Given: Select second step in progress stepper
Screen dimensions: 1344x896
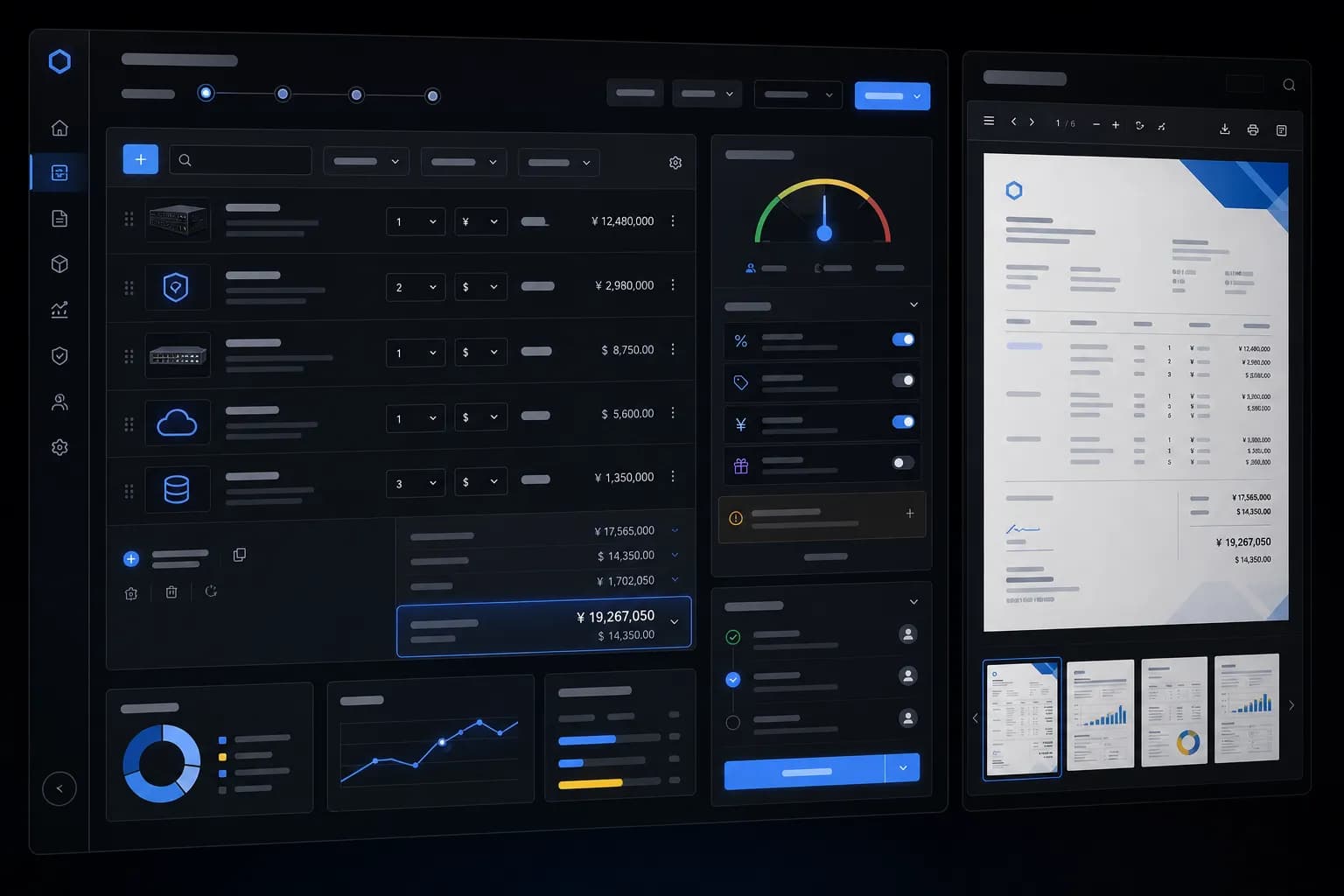Looking at the screenshot, I should [283, 94].
